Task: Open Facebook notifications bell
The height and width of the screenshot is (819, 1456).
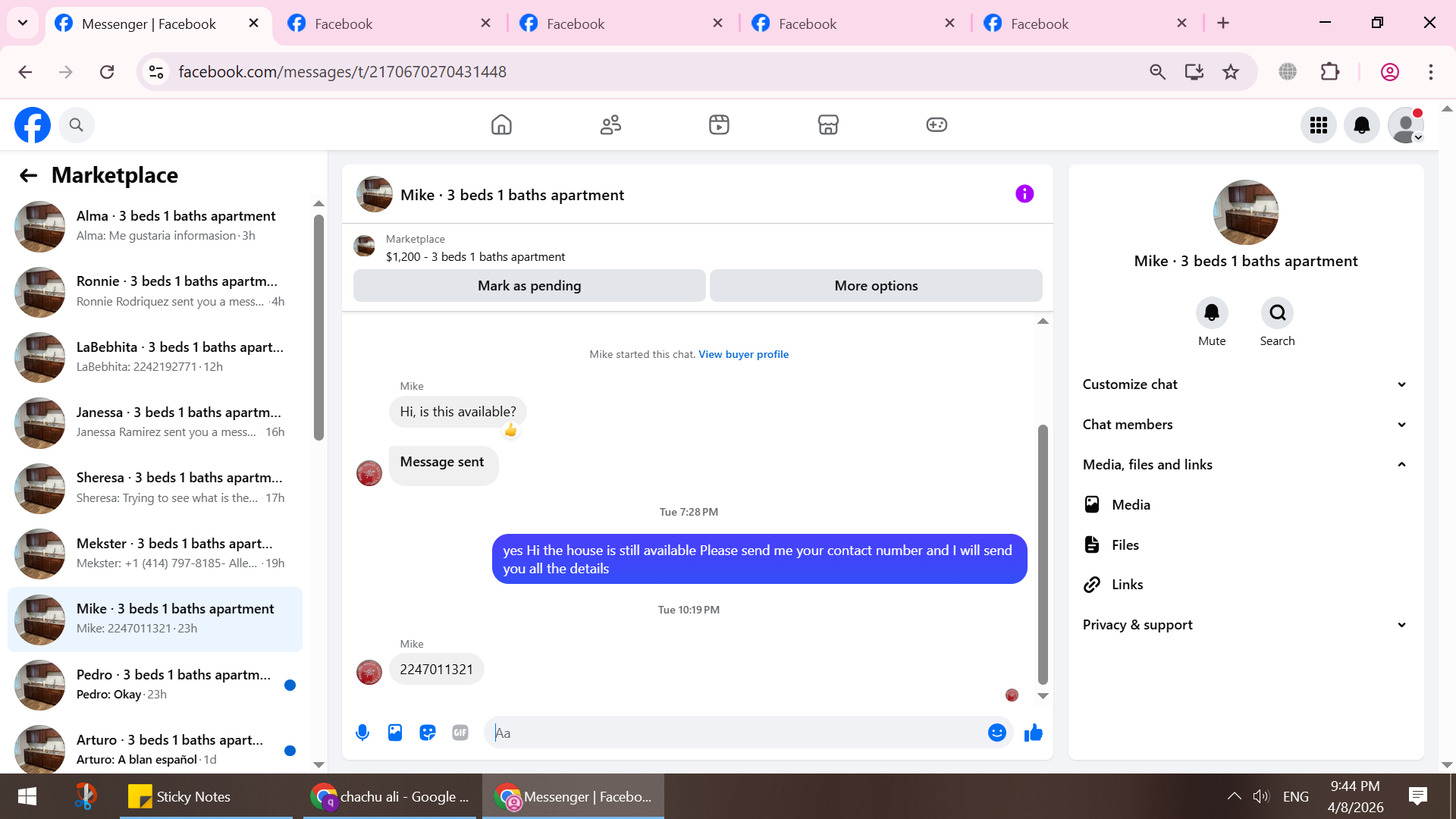Action: tap(1361, 125)
